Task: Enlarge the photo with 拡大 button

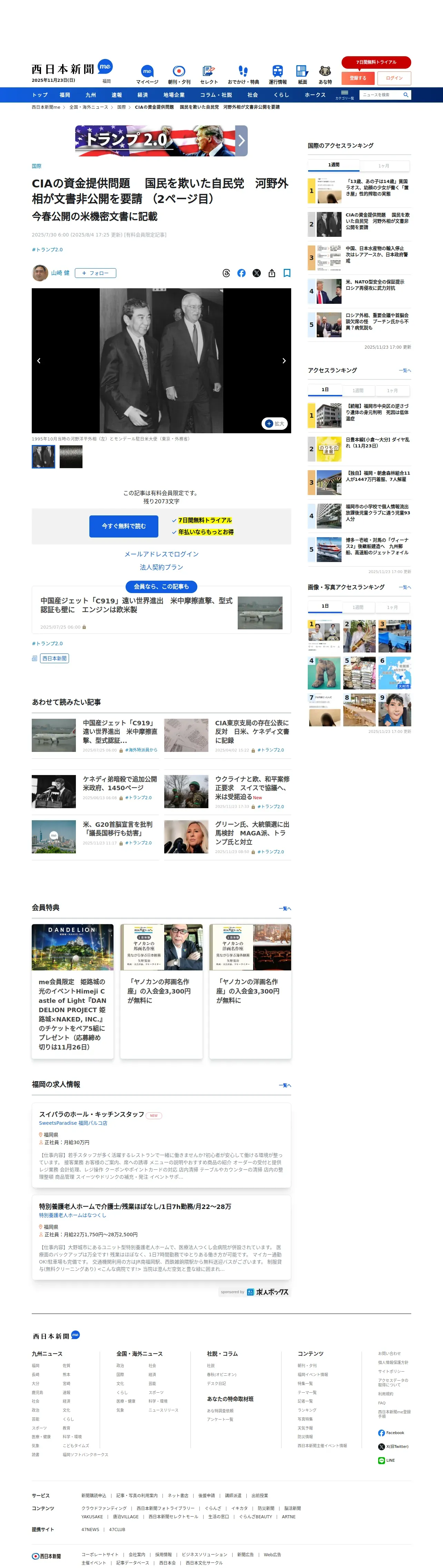Action: tap(275, 424)
